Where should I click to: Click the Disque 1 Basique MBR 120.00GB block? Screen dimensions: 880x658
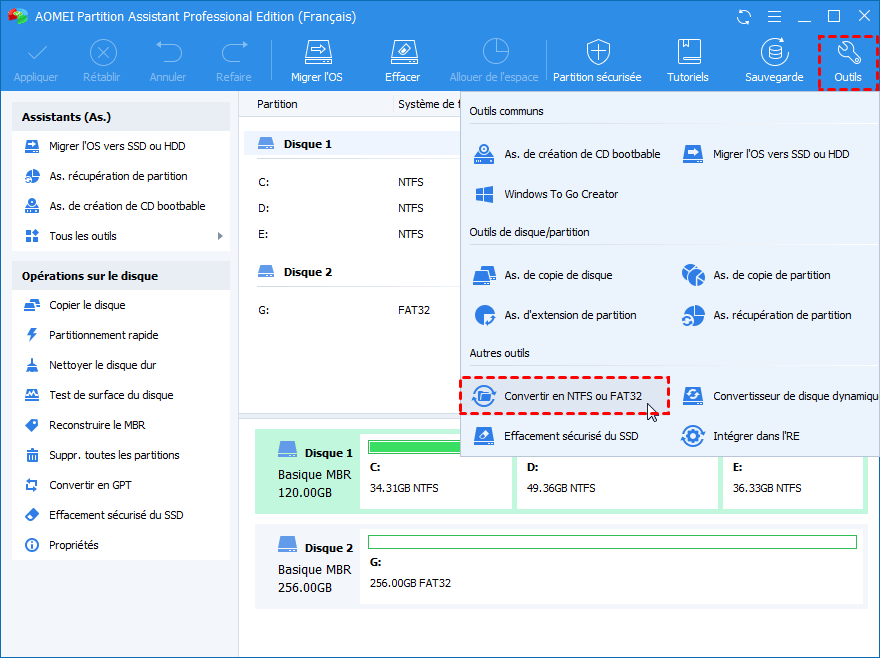[x=307, y=472]
